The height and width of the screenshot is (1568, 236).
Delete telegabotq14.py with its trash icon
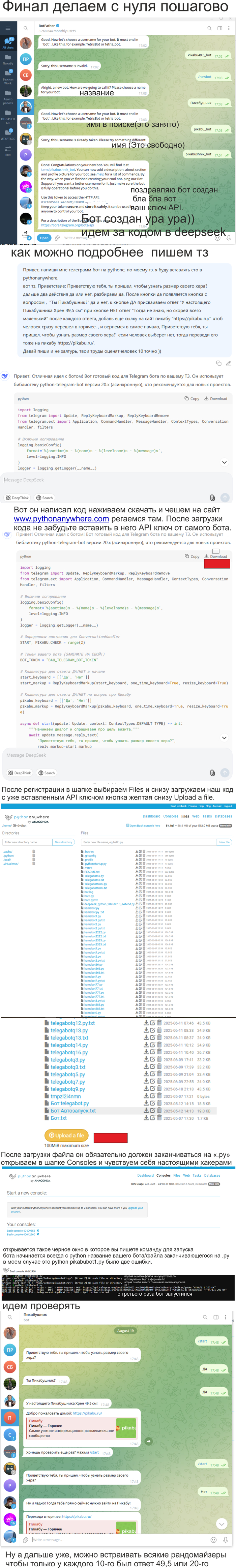159,1045
